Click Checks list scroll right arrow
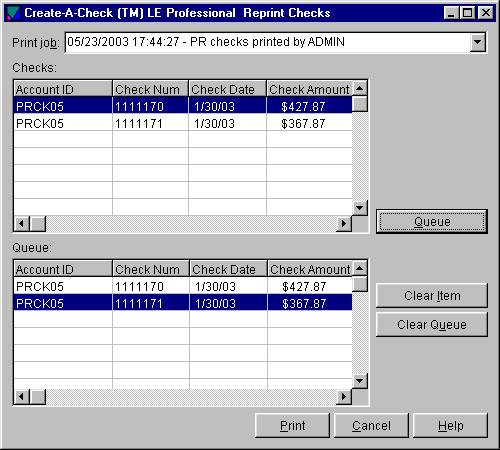This screenshot has height=450, width=500. pyautogui.click(x=344, y=223)
